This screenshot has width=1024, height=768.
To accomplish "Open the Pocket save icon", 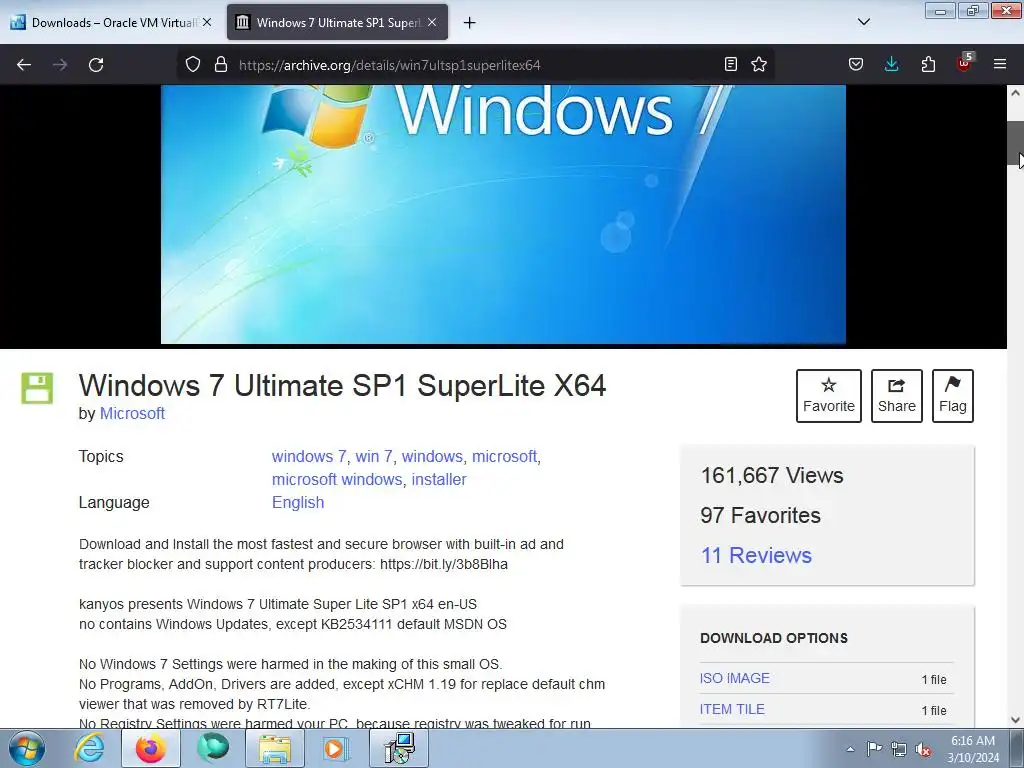I will pyautogui.click(x=856, y=64).
